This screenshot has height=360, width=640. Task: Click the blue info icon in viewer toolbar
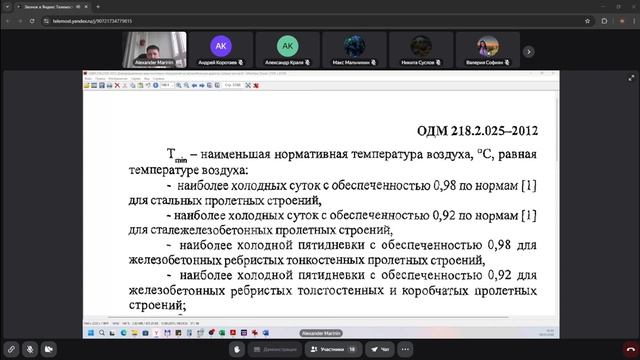tap(156, 85)
